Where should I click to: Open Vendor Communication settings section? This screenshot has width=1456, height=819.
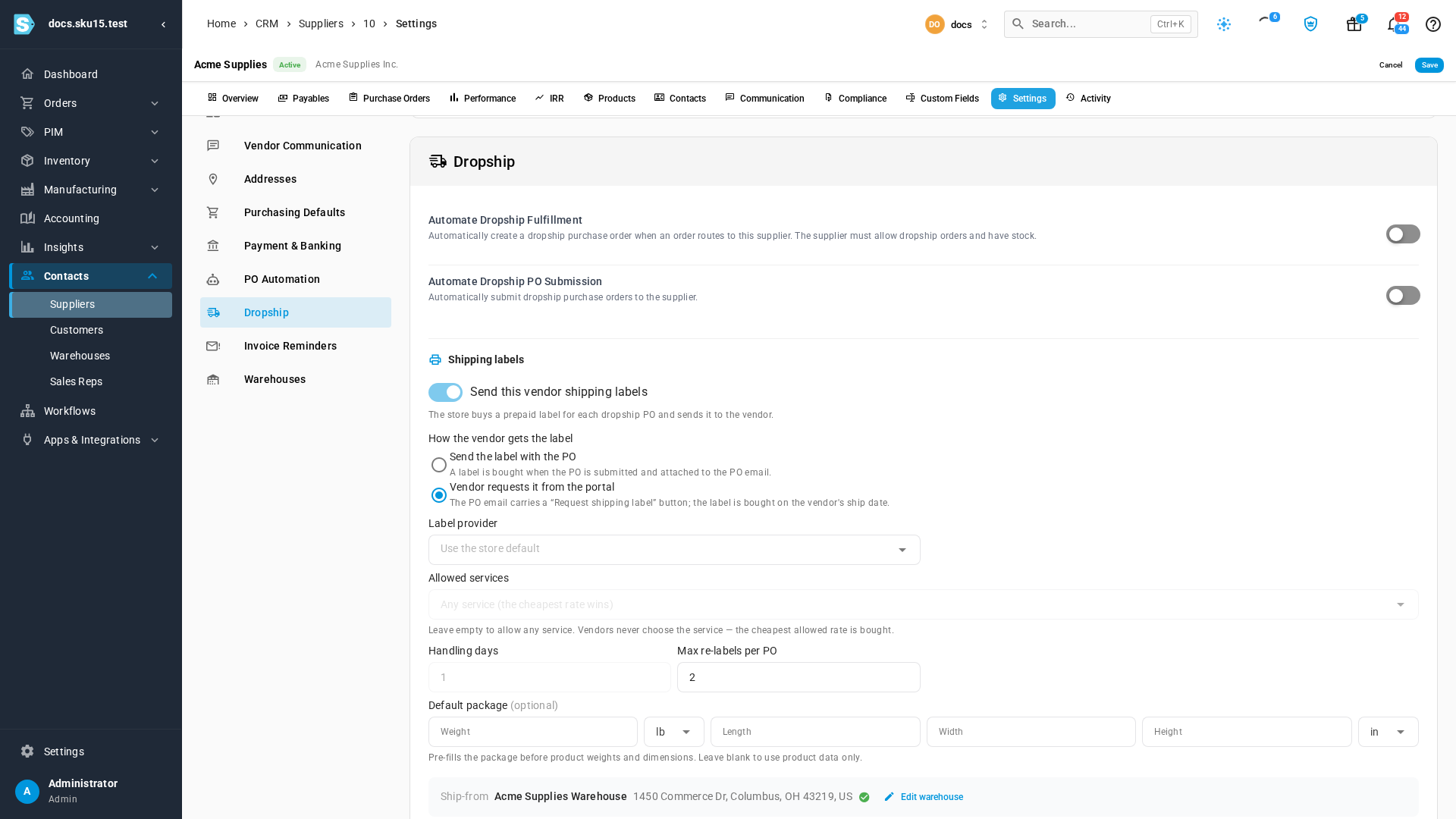[296, 146]
